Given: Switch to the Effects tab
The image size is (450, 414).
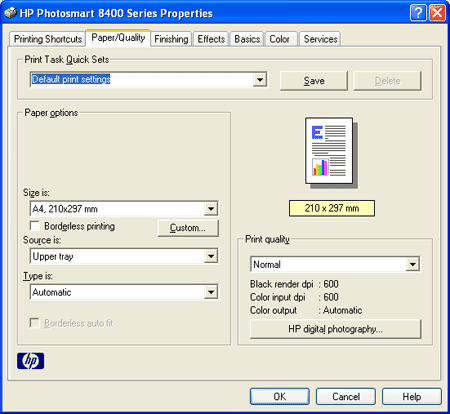Looking at the screenshot, I should [x=211, y=39].
